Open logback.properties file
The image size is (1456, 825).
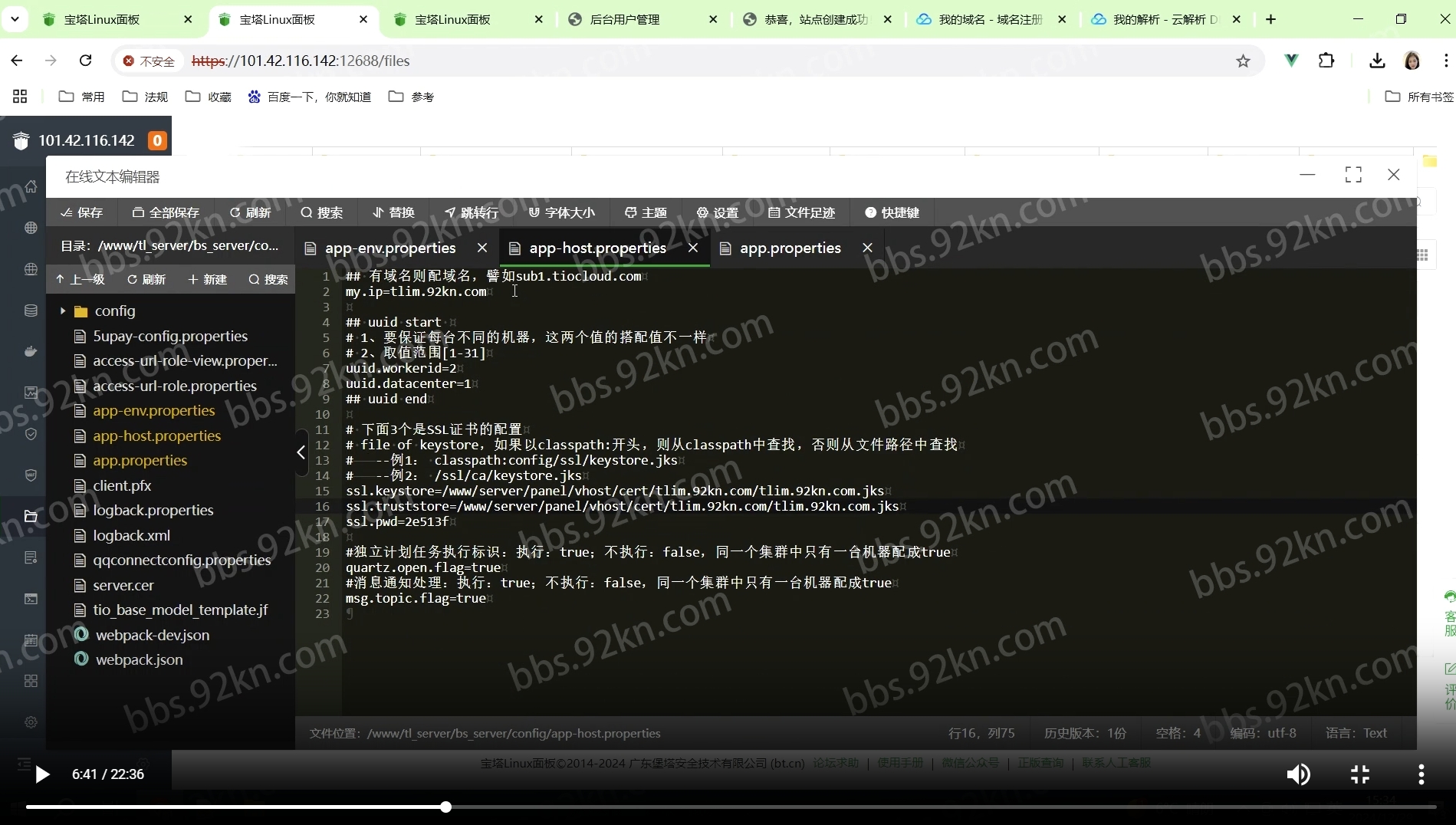pyautogui.click(x=153, y=510)
